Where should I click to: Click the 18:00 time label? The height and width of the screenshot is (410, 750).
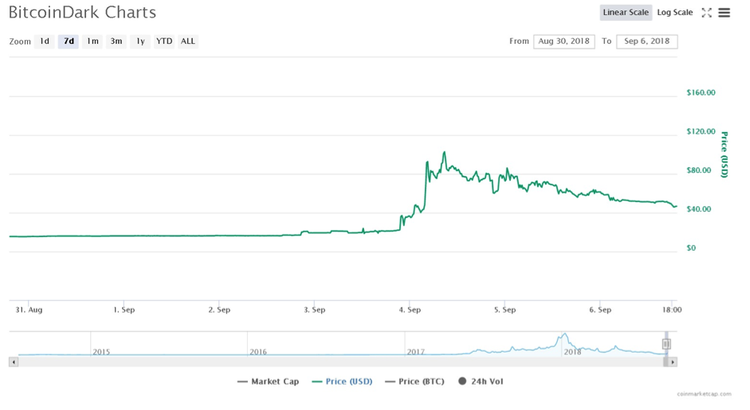(x=672, y=310)
